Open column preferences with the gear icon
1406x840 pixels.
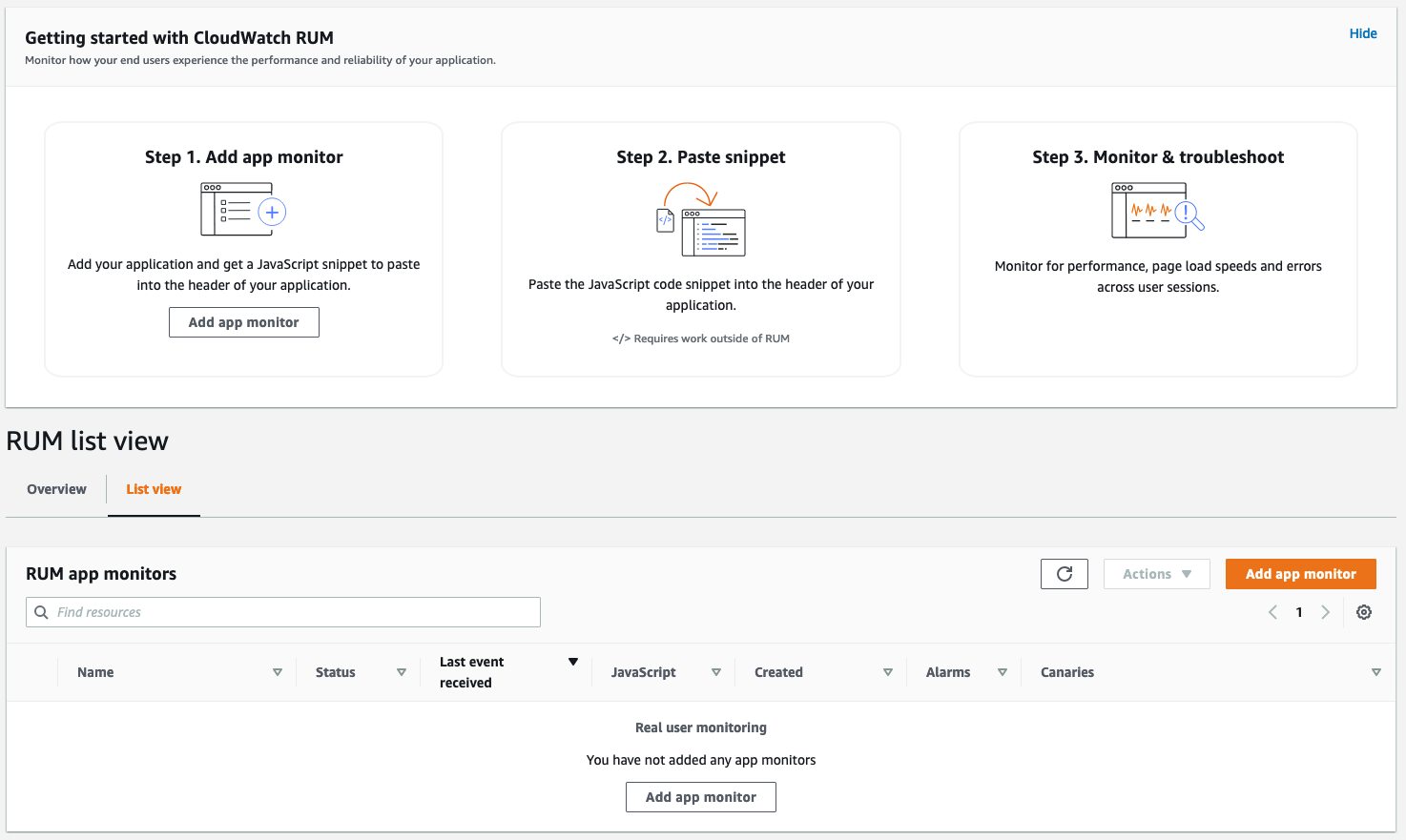click(x=1363, y=612)
